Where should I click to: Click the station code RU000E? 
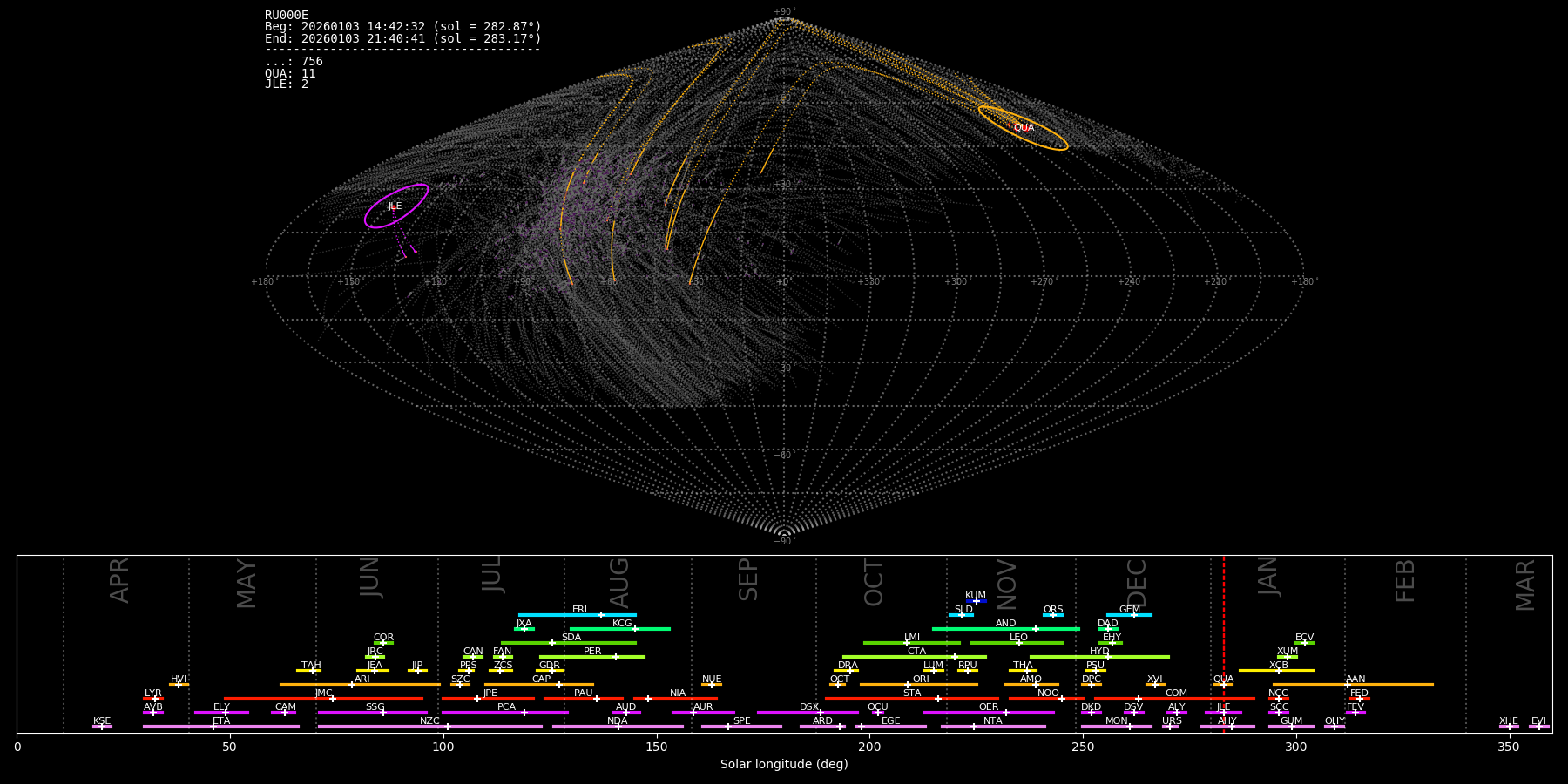coord(287,15)
